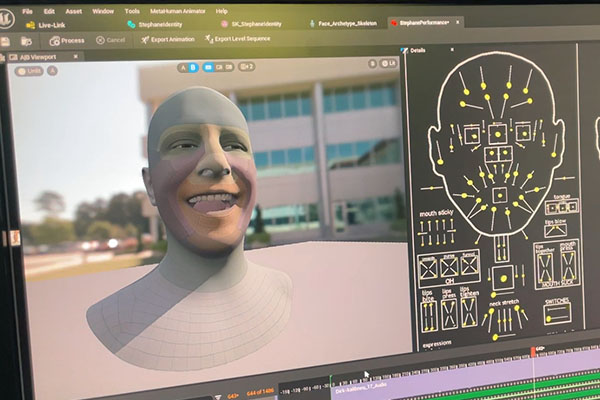Click the tongue control box

tap(562, 208)
